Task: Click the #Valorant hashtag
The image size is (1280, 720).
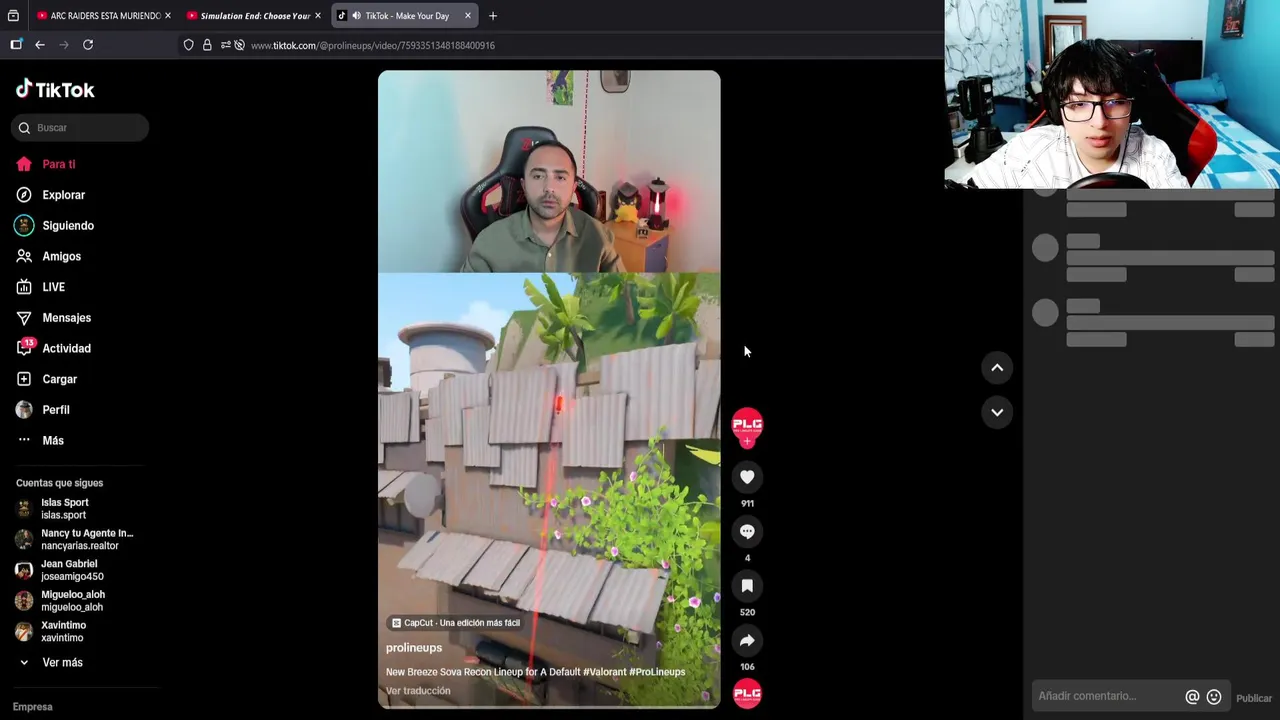Action: tap(604, 672)
